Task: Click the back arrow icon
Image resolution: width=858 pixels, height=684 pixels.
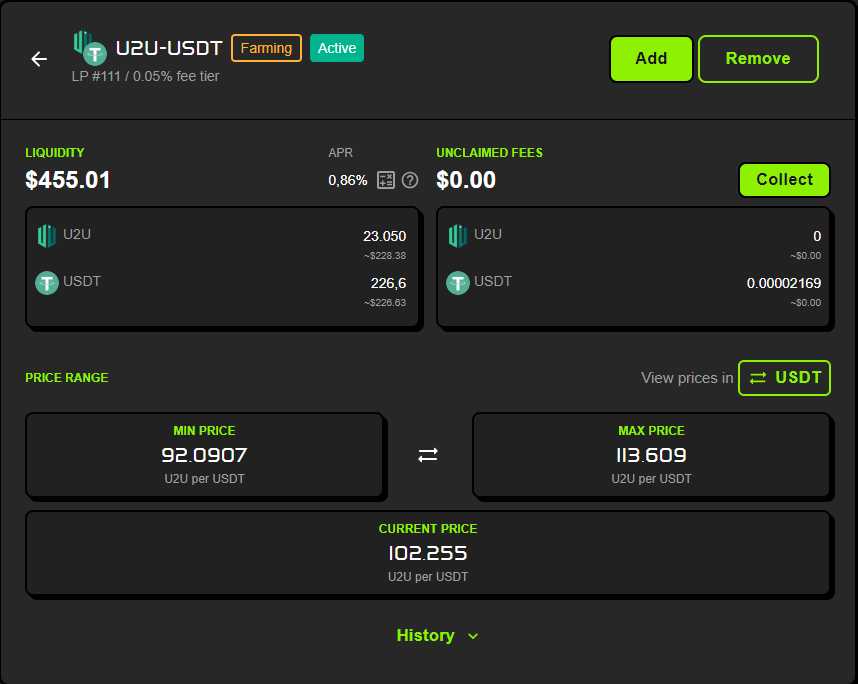Action: tap(39, 59)
